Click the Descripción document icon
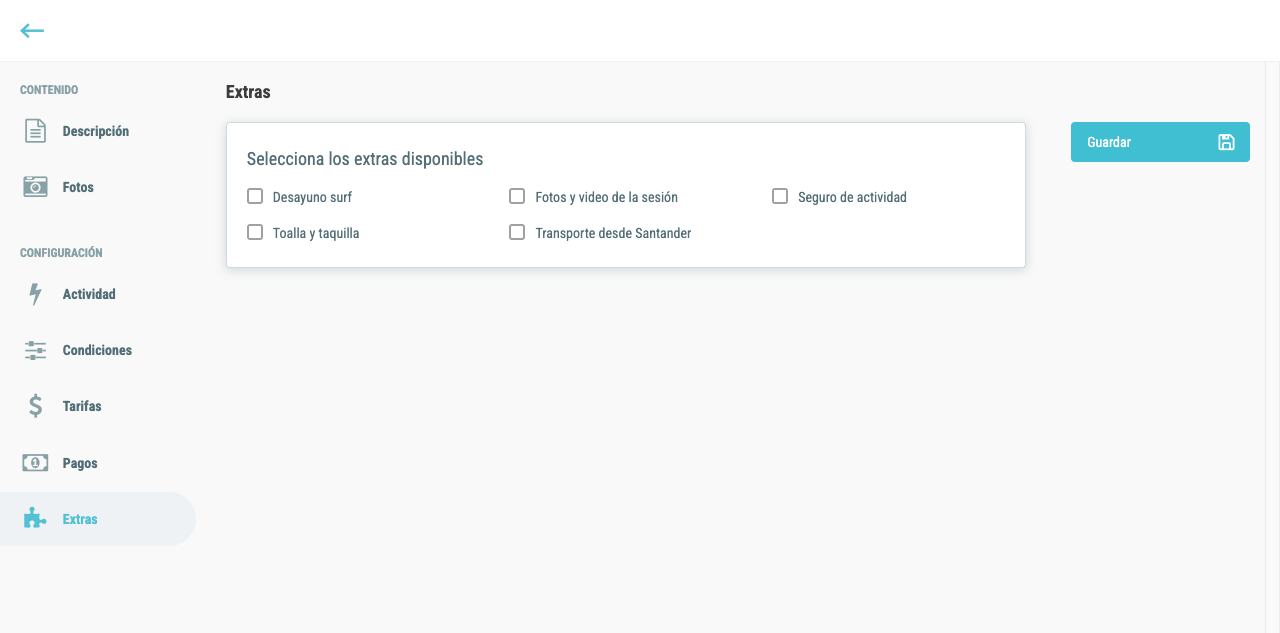1280x633 pixels. (x=35, y=131)
